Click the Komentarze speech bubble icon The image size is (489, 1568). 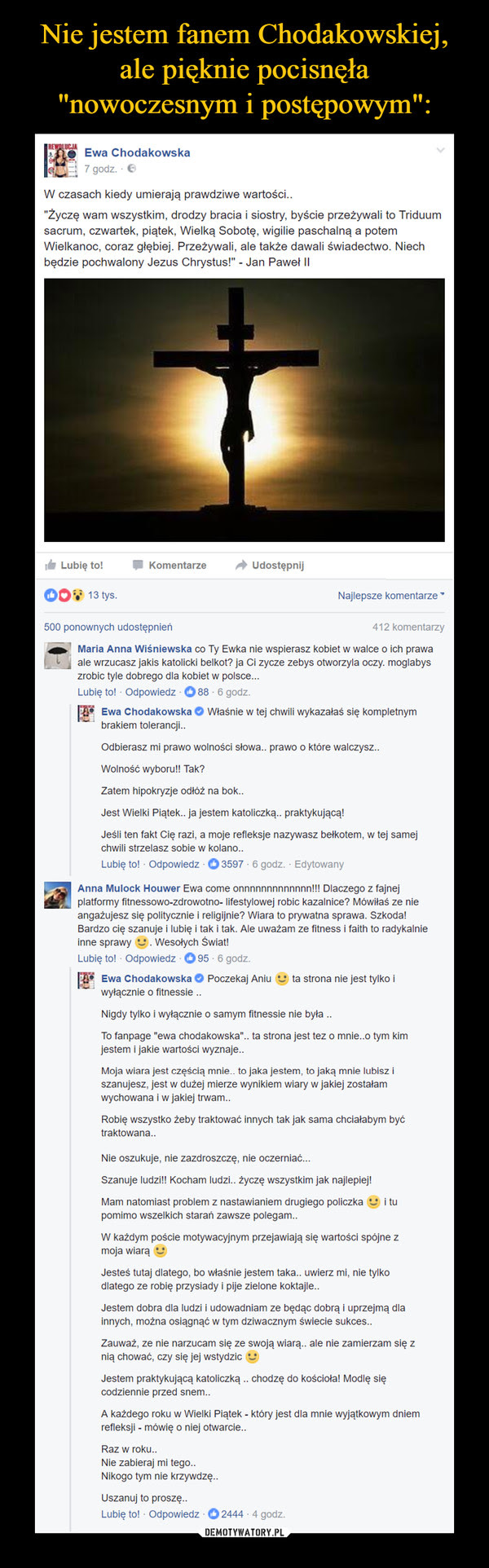[138, 565]
